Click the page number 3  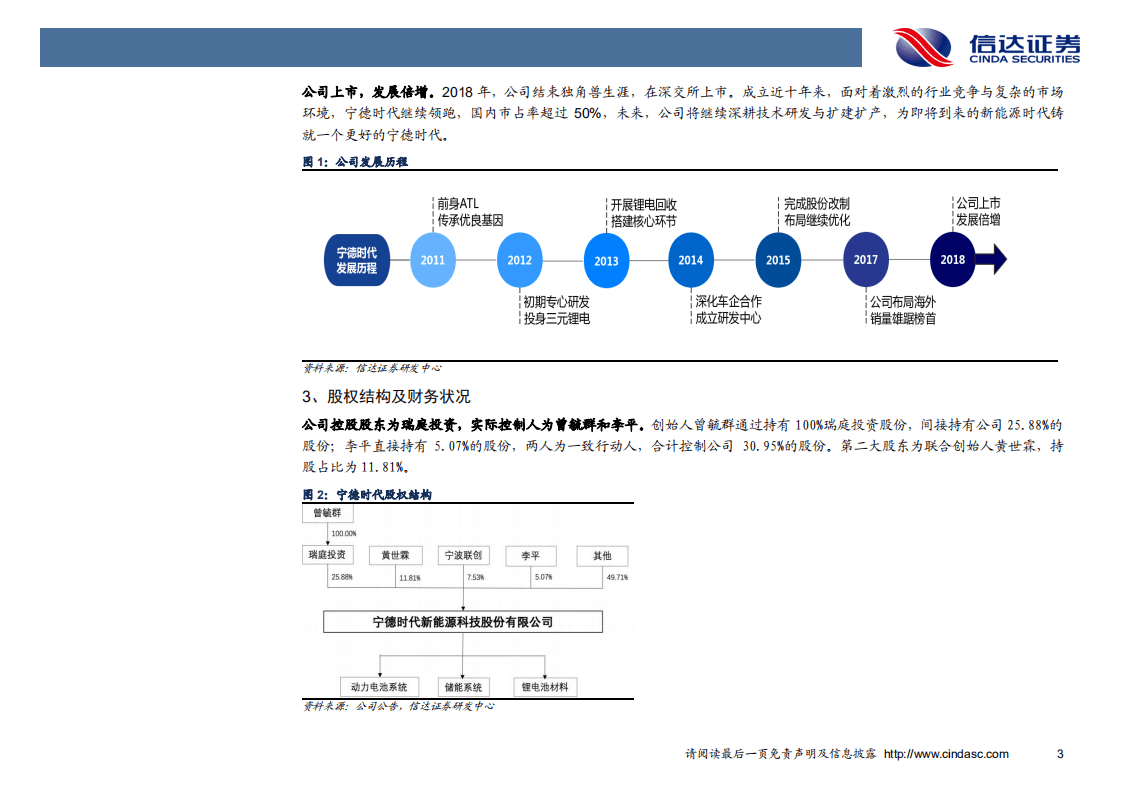pyautogui.click(x=1059, y=753)
